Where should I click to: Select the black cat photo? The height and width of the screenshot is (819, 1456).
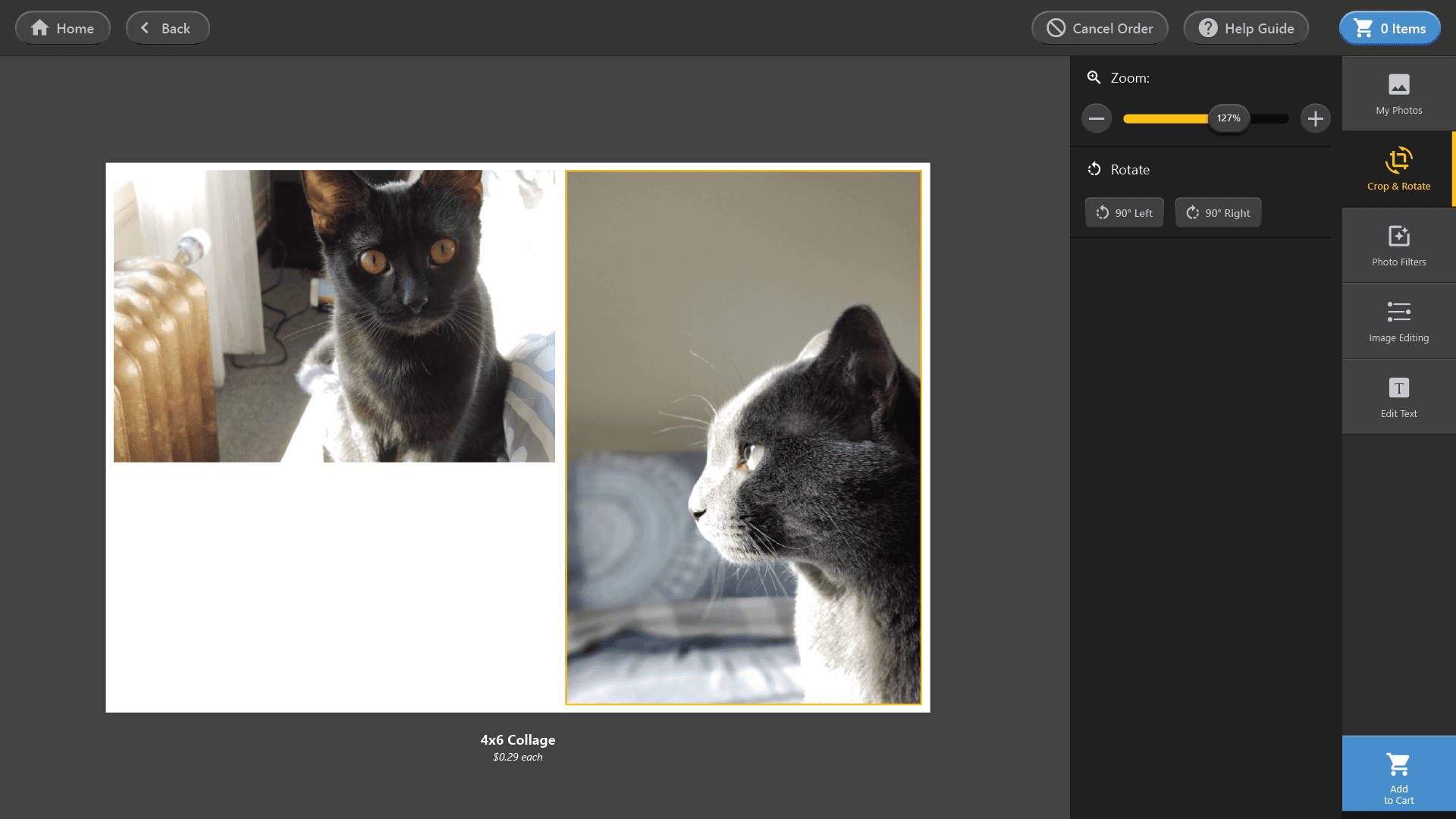pos(334,315)
